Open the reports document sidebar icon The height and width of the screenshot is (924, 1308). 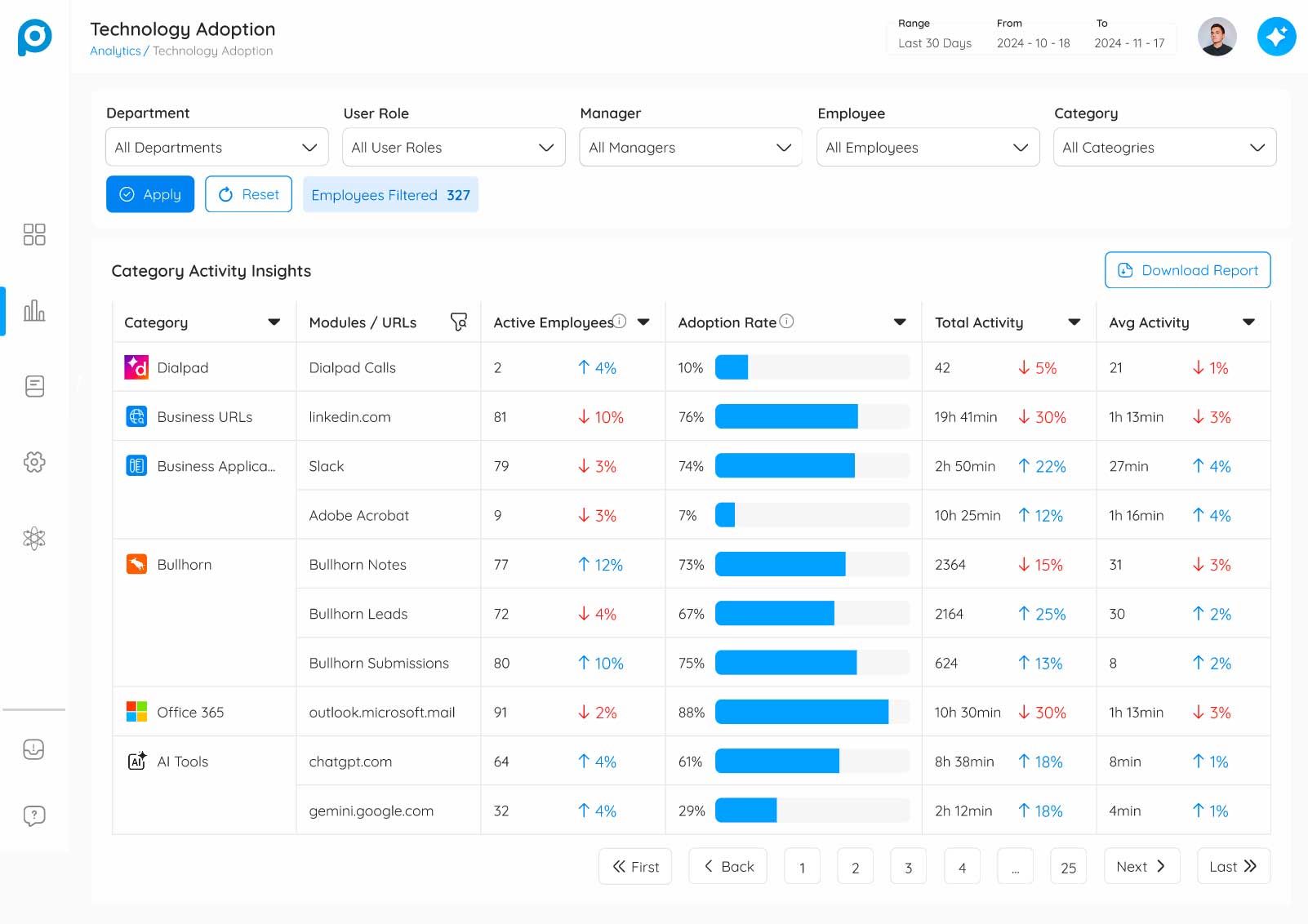pos(34,386)
